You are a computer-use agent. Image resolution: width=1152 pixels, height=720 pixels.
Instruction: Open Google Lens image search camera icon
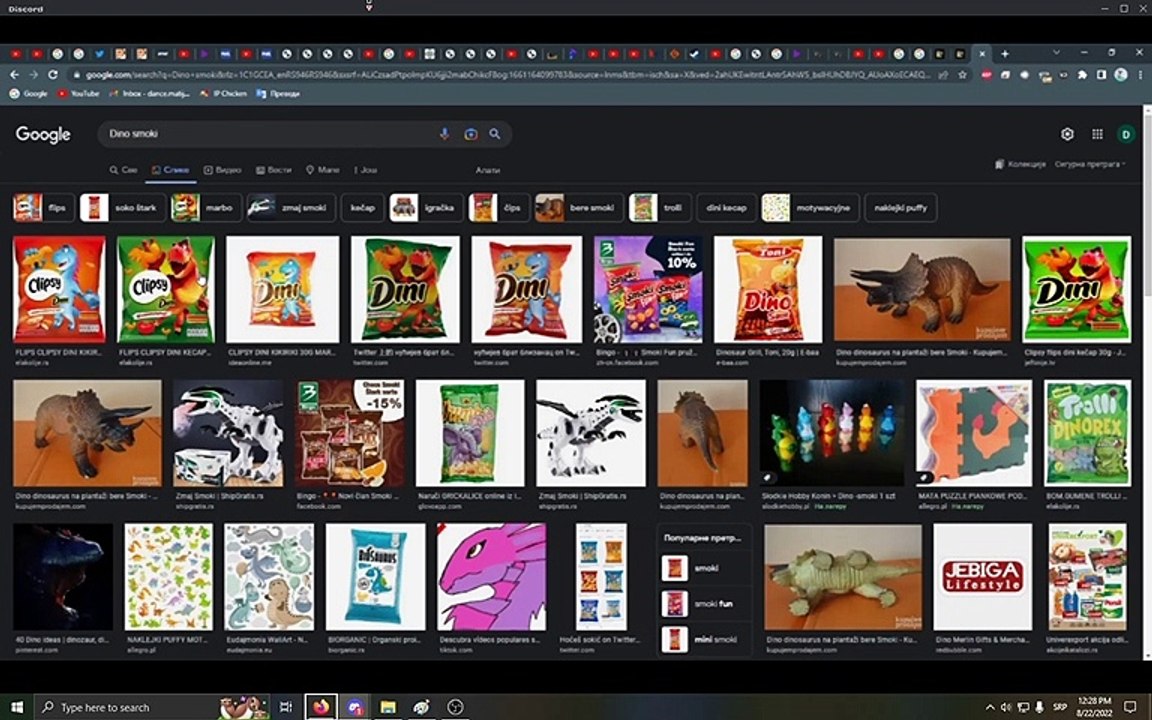point(470,134)
